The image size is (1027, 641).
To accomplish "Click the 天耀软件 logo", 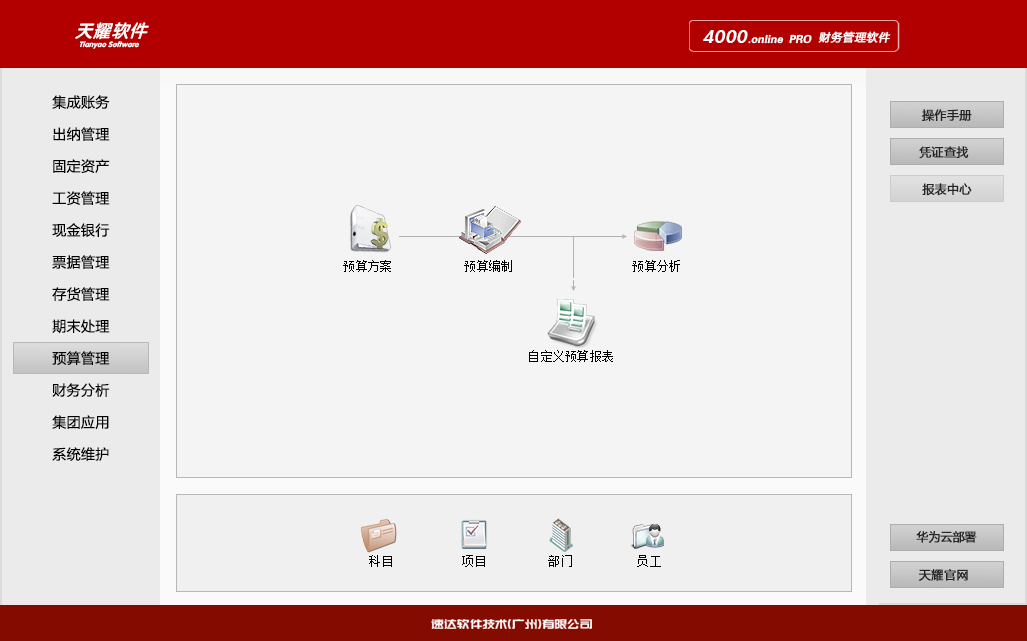I will (111, 35).
